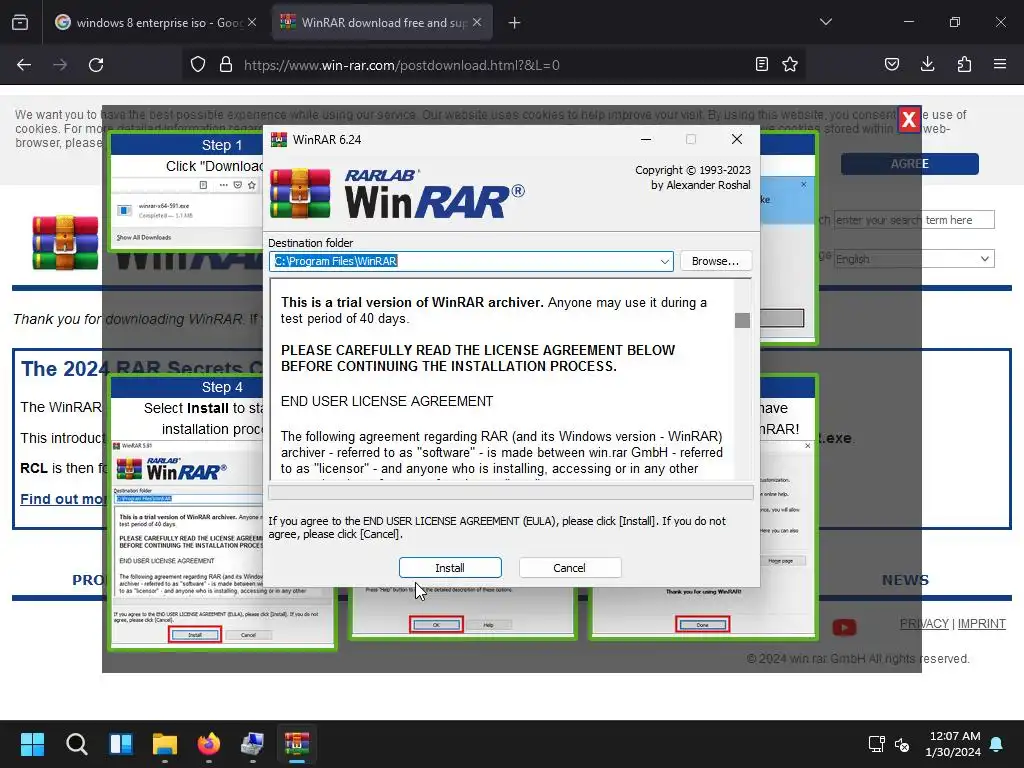Open the Firefox hamburger application menu

[x=1000, y=65]
